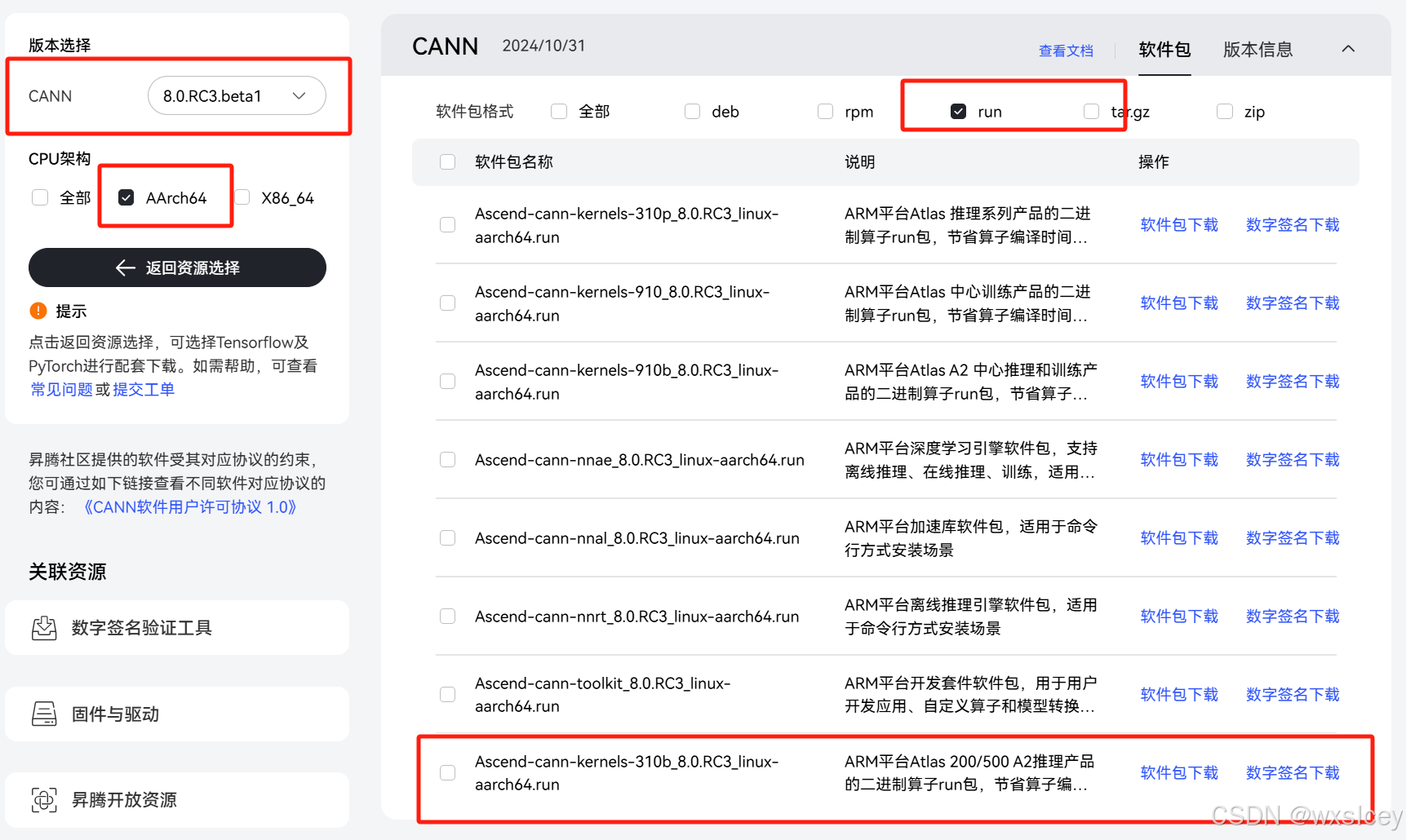
Task: Check the deb format checkbox
Action: pyautogui.click(x=692, y=111)
